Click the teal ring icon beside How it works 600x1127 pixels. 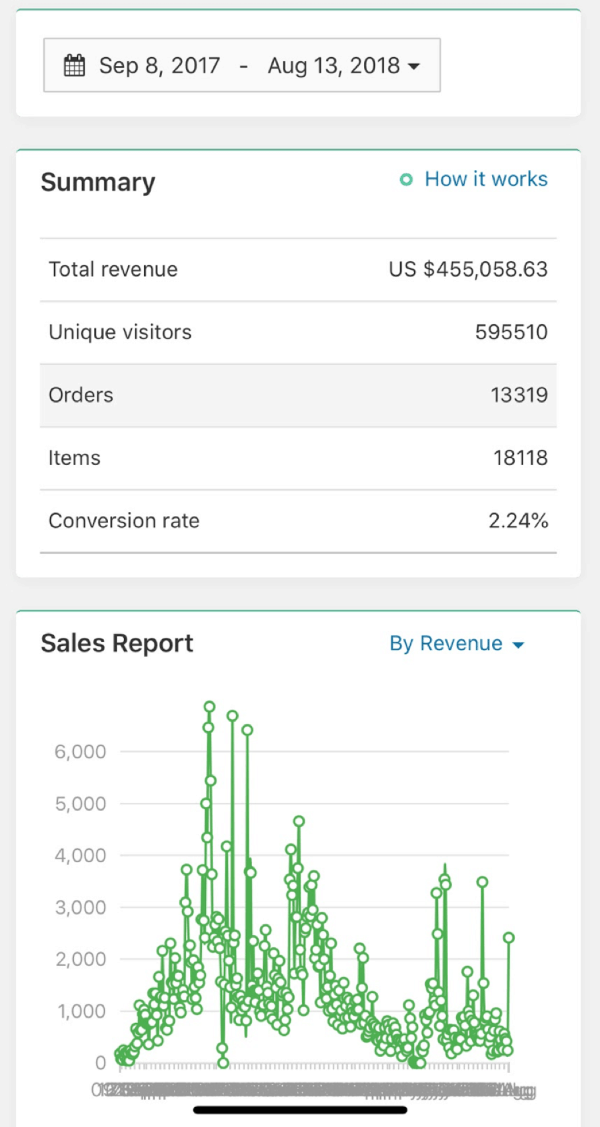click(x=407, y=179)
